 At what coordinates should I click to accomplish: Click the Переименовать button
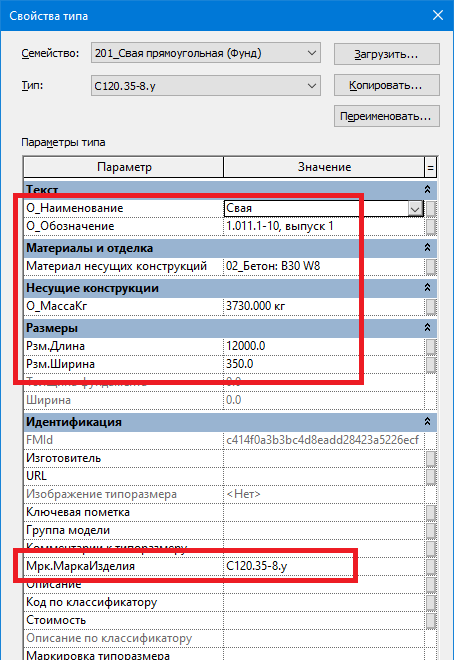[387, 116]
